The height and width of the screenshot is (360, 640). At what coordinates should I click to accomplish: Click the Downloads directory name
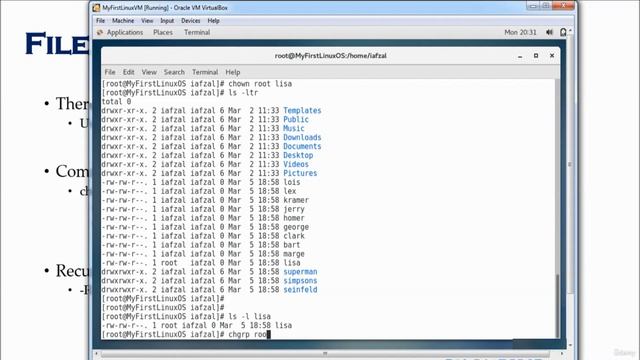click(302, 138)
